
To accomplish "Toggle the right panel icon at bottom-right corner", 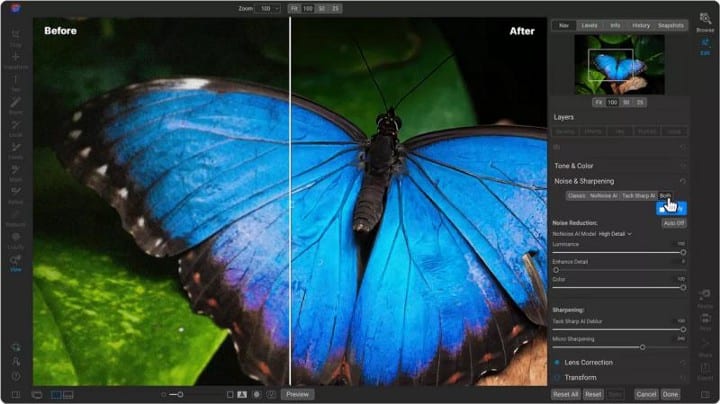I will (706, 394).
